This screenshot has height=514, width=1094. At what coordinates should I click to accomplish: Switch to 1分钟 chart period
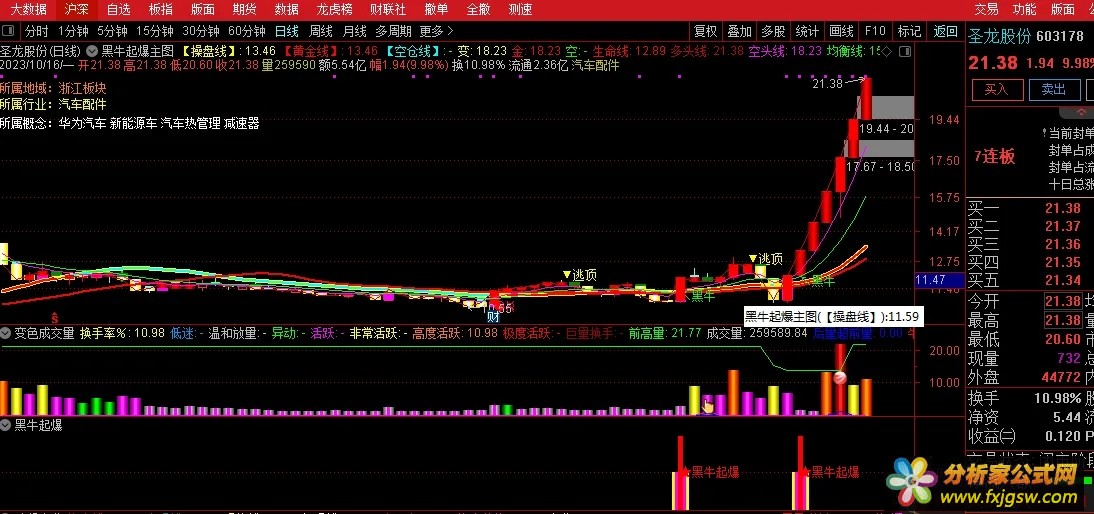(x=73, y=31)
